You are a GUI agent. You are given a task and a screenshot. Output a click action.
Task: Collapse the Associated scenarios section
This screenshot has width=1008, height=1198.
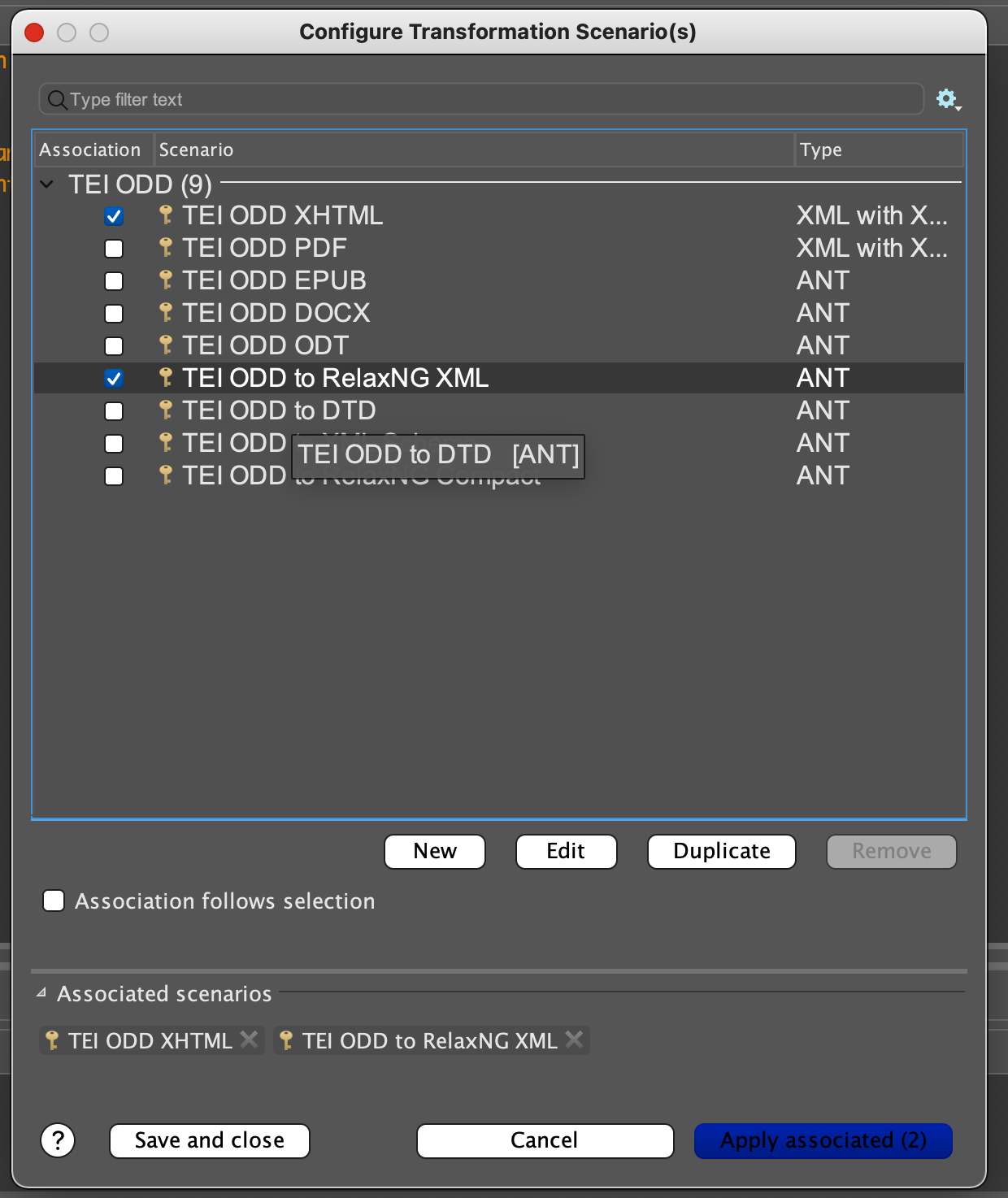[x=41, y=993]
